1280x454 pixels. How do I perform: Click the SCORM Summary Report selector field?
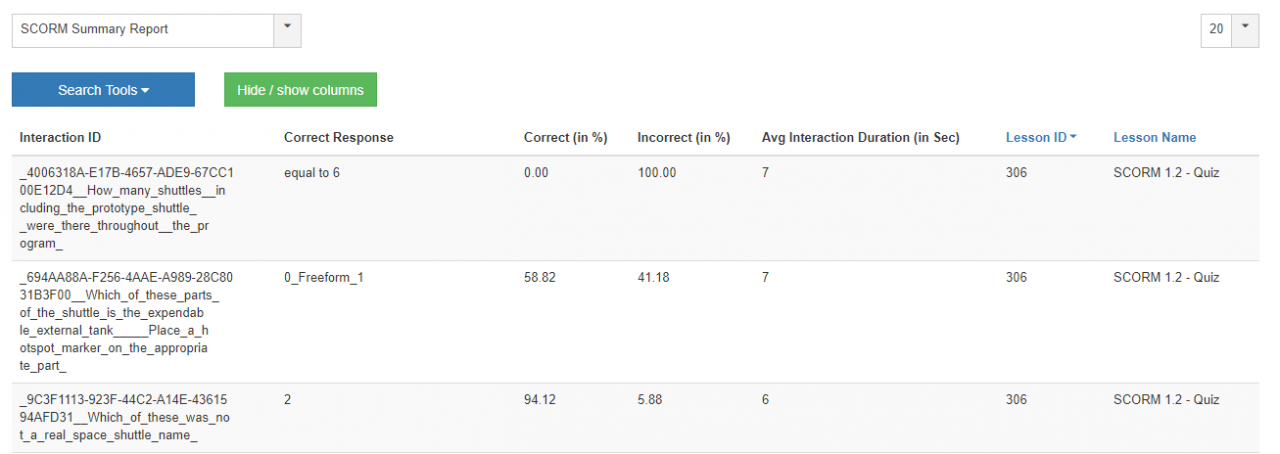click(143, 30)
